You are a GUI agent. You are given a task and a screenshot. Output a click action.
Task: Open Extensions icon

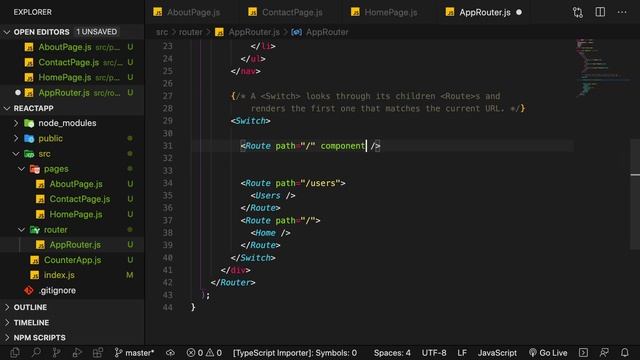98,353
